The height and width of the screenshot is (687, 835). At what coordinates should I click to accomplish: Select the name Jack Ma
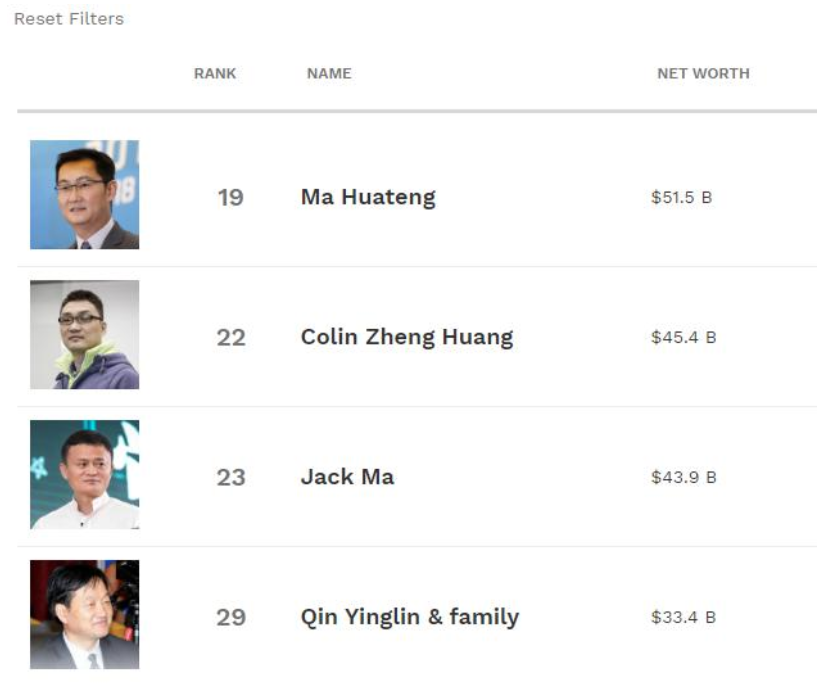(x=347, y=477)
